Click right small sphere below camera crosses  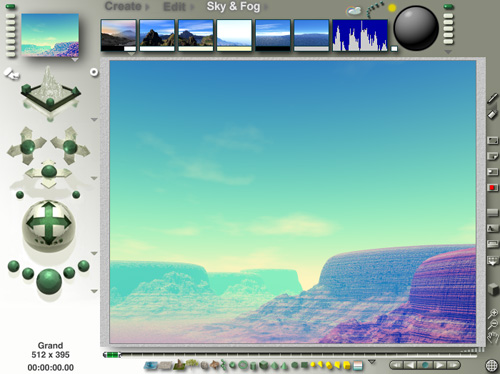click(76, 195)
